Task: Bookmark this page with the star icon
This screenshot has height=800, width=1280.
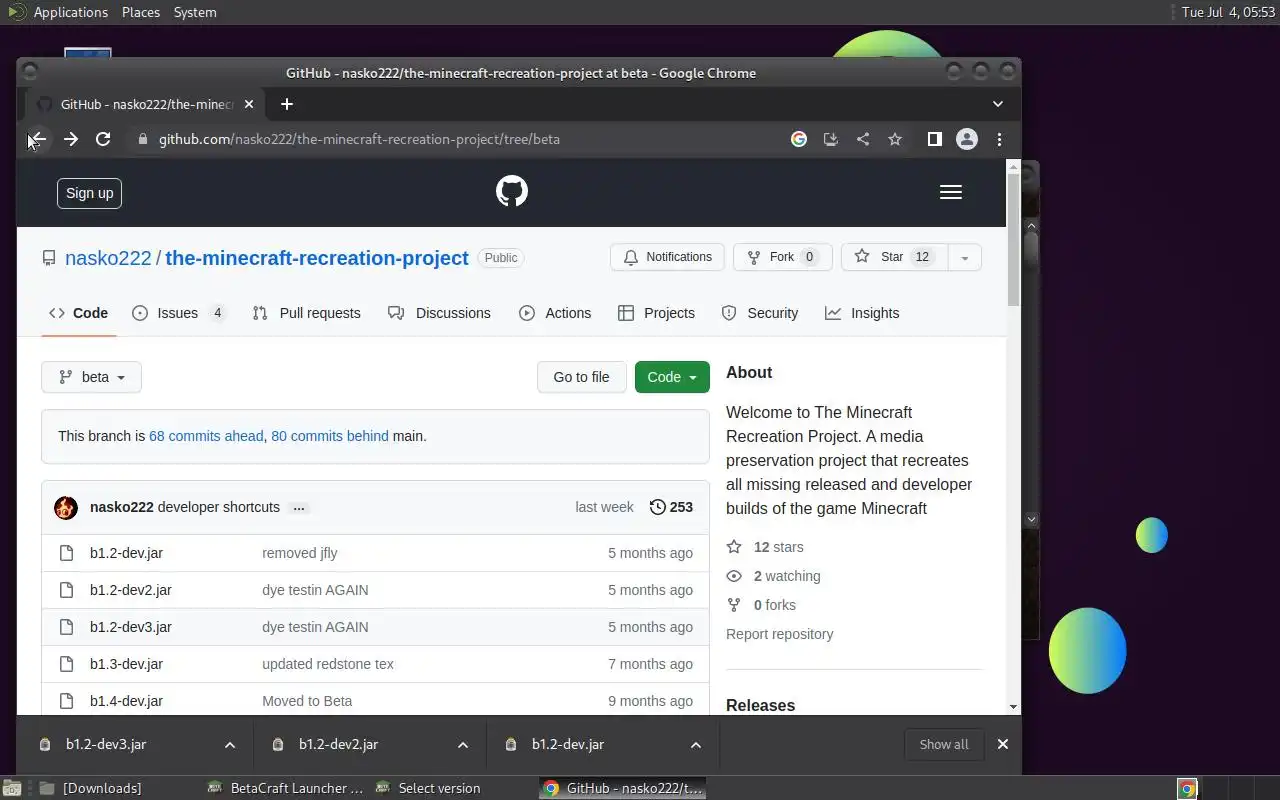Action: point(895,139)
